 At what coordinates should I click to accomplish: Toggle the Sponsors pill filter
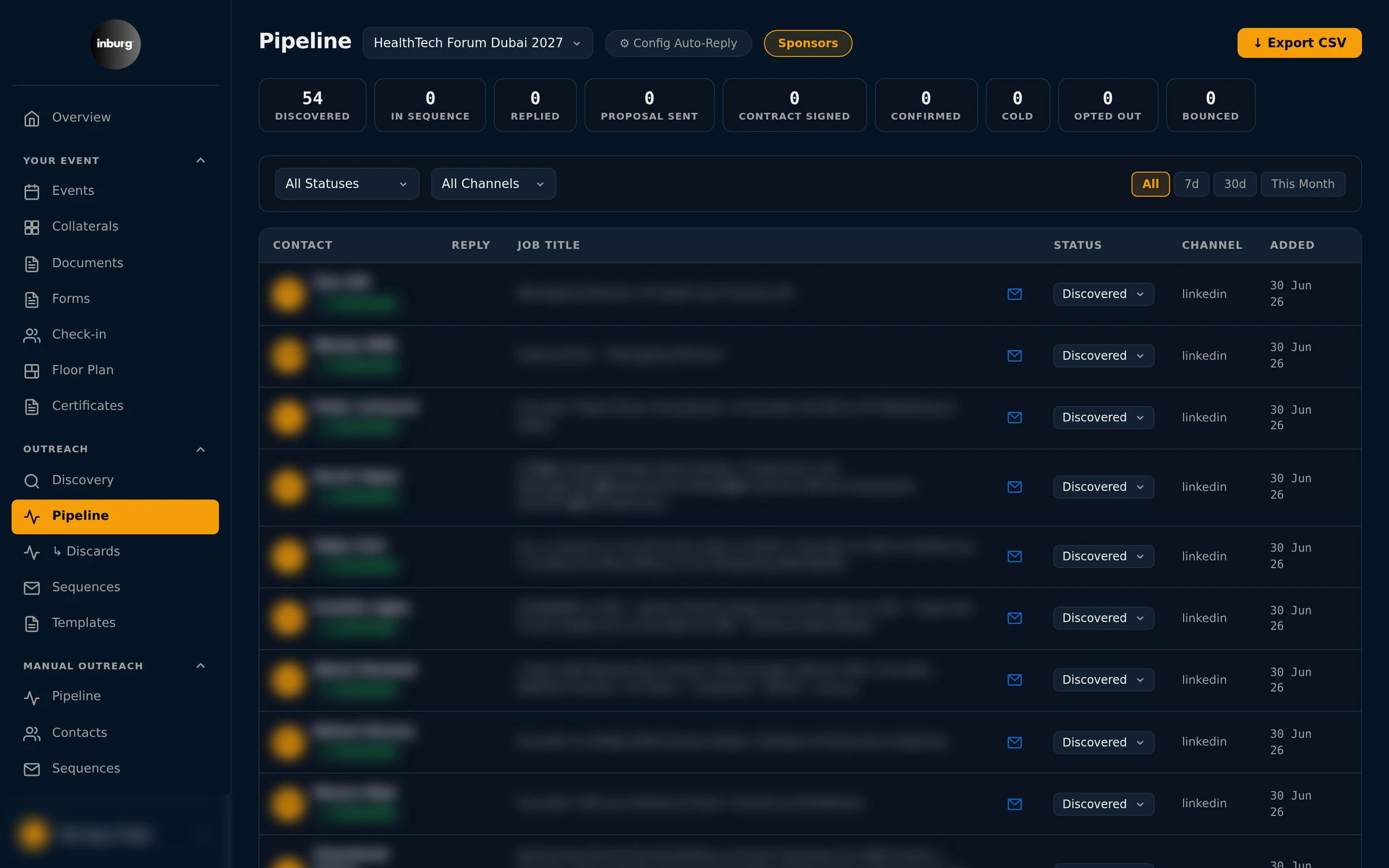[x=808, y=43]
